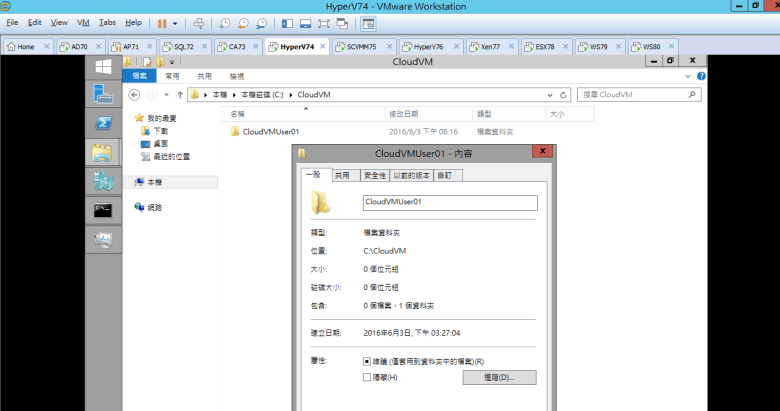Image resolution: width=780 pixels, height=411 pixels.
Task: Open the Windows Start button in guest
Action: click(103, 66)
